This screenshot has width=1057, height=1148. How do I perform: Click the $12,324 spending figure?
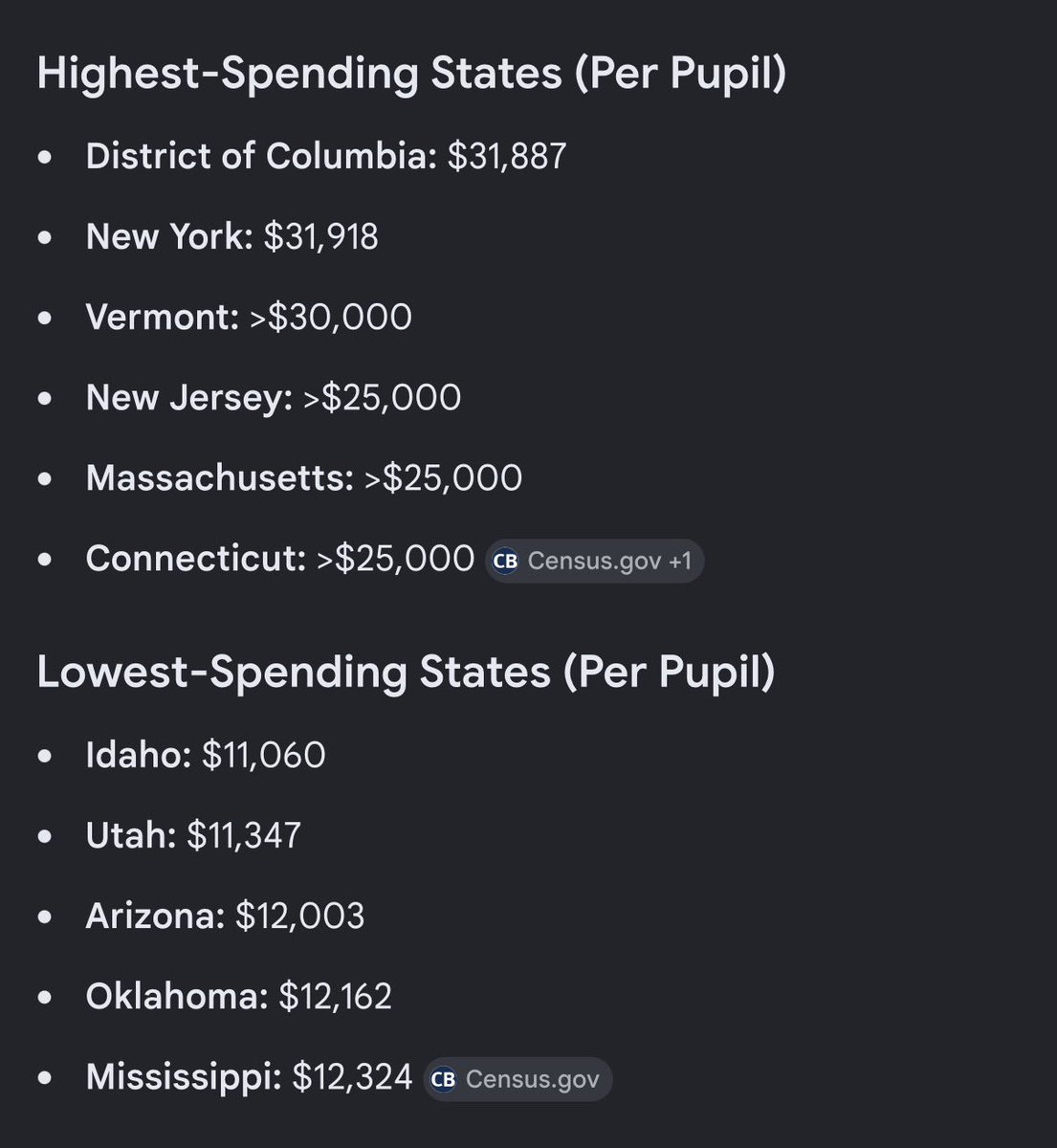(x=352, y=1077)
